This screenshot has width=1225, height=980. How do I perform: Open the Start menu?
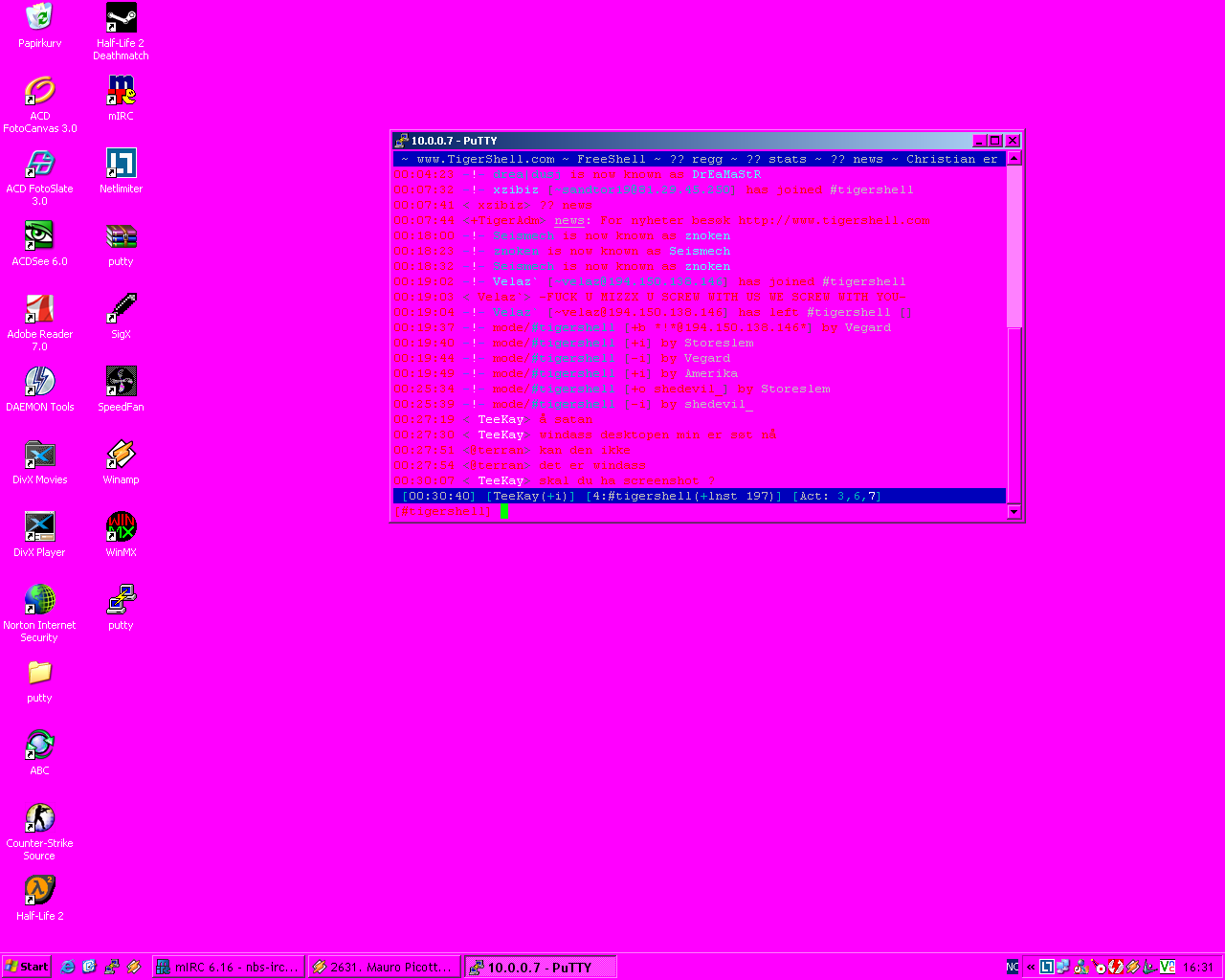pyautogui.click(x=26, y=967)
